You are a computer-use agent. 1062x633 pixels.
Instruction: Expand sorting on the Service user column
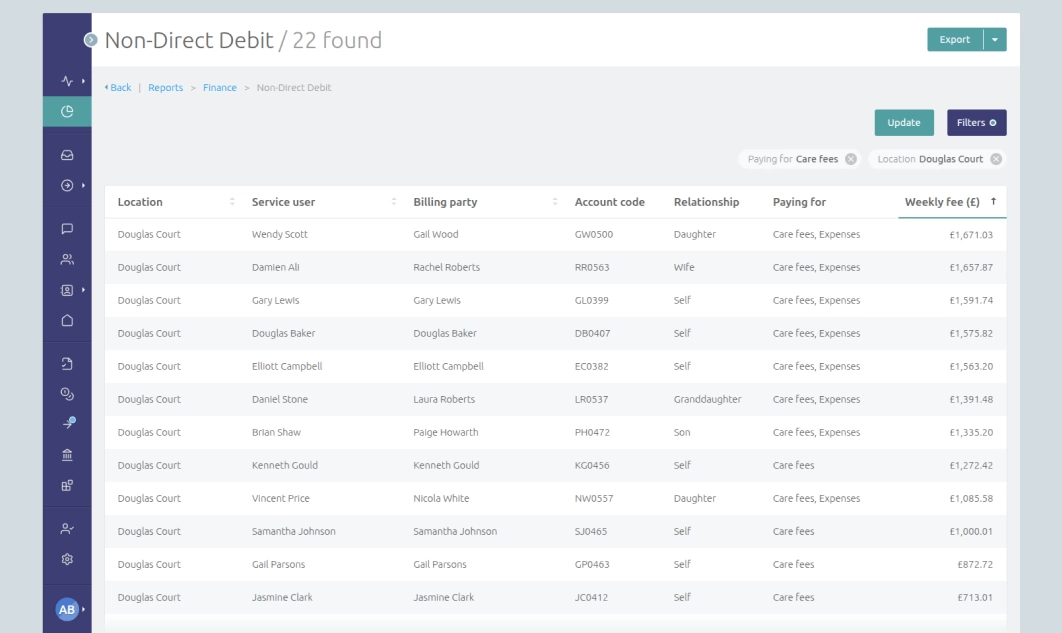[392, 200]
